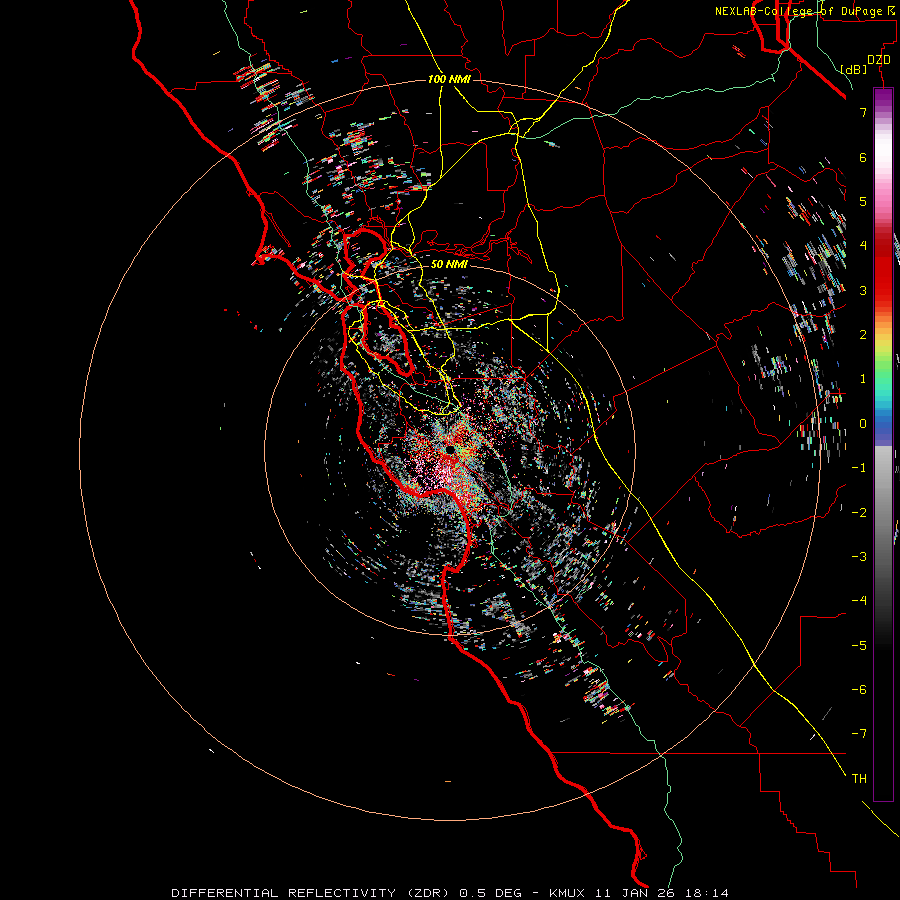900x900 pixels.
Task: Select the -7 dB scale value
Action: pyautogui.click(x=859, y=734)
